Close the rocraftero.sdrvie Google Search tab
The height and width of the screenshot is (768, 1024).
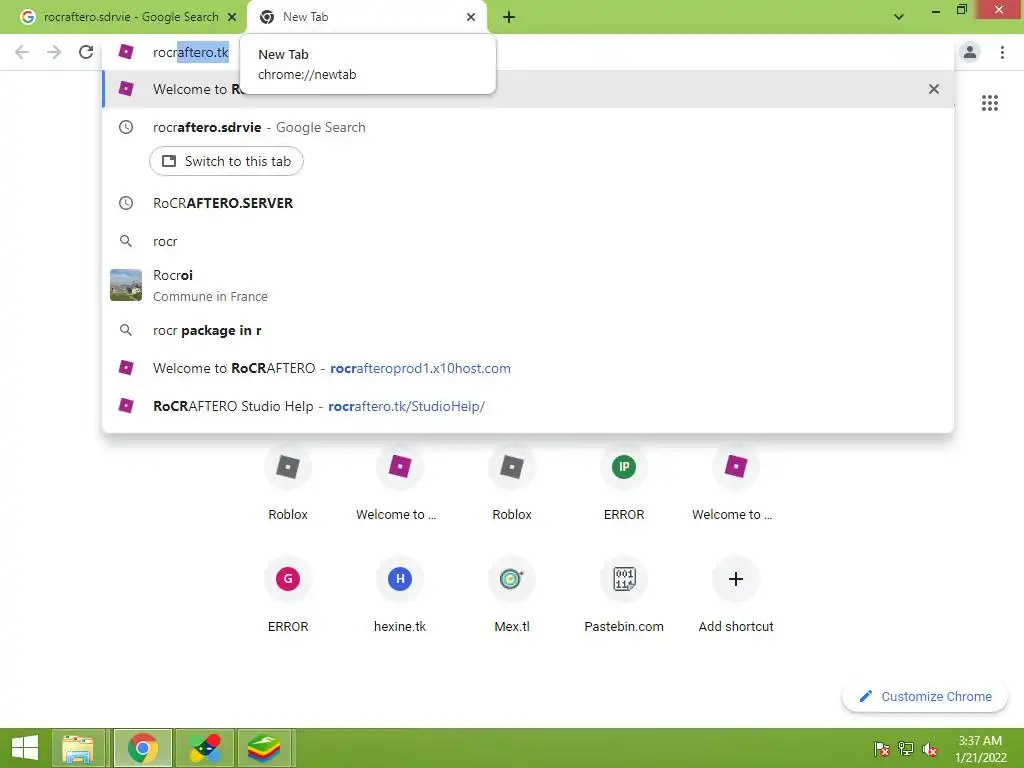pos(232,17)
